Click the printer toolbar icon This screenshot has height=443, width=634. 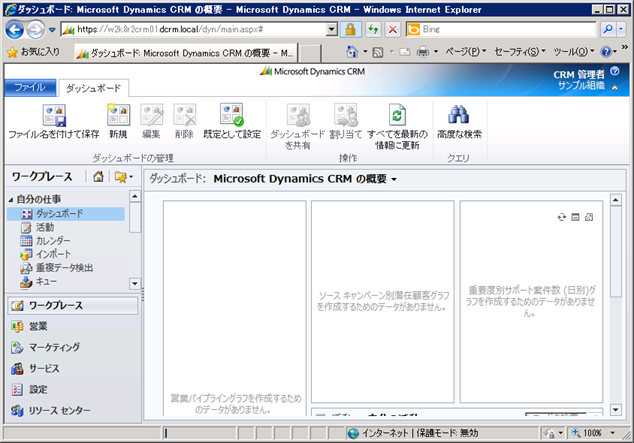[423, 52]
